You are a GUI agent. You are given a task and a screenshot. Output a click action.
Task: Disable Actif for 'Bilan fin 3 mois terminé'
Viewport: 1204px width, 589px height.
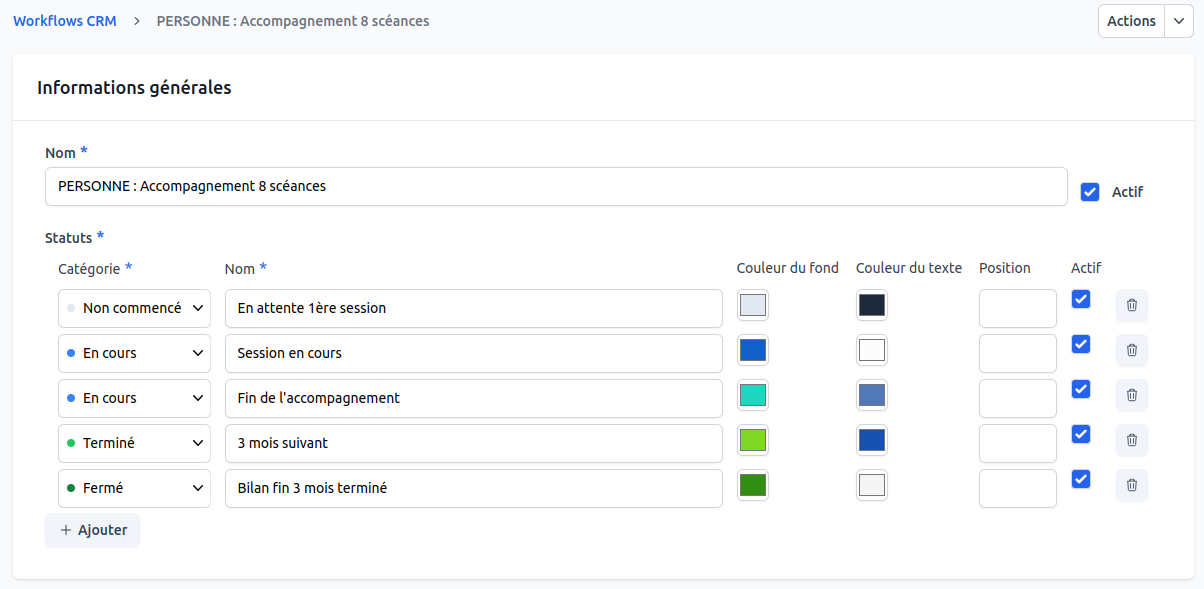1080,479
